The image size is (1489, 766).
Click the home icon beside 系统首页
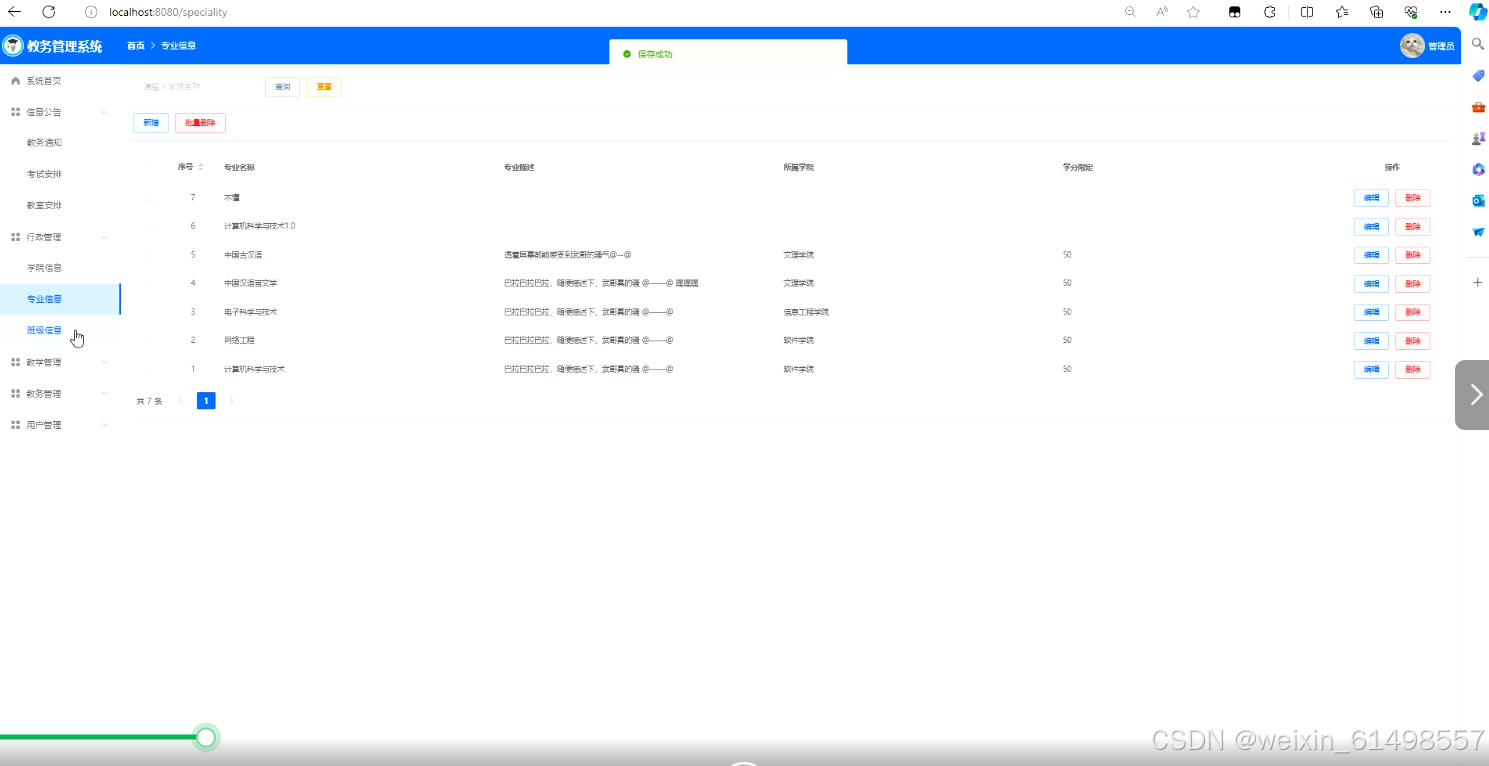click(15, 80)
